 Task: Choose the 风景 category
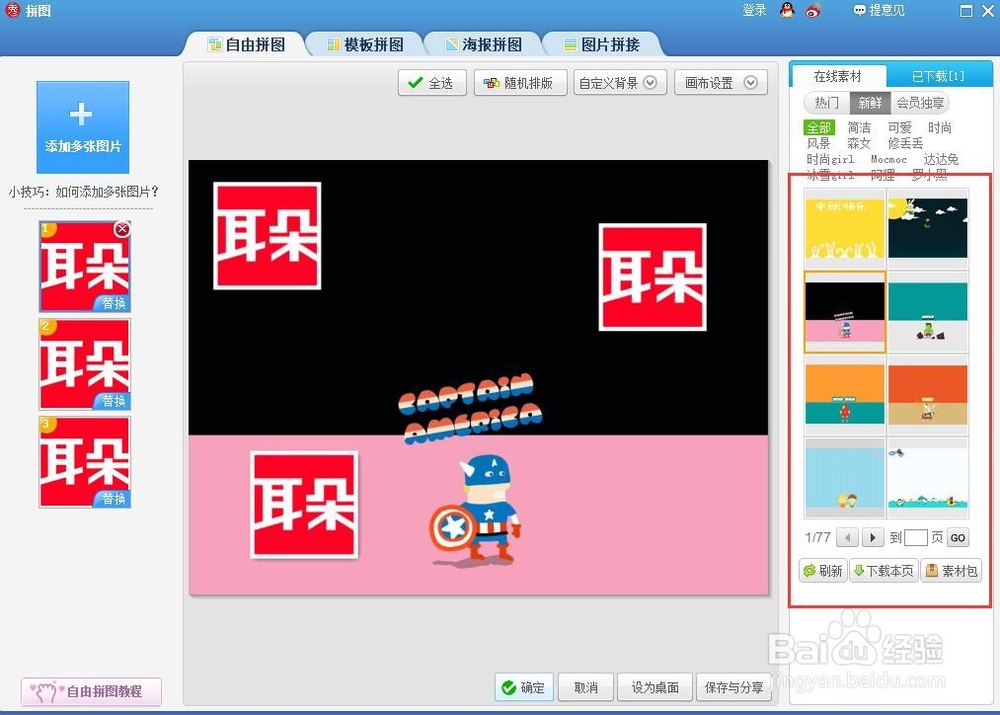(x=819, y=144)
